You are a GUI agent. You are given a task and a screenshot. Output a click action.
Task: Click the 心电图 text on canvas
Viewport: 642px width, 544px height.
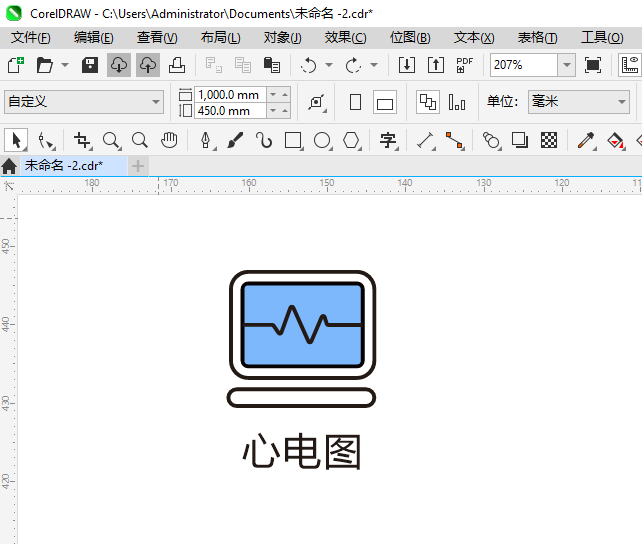pos(302,452)
